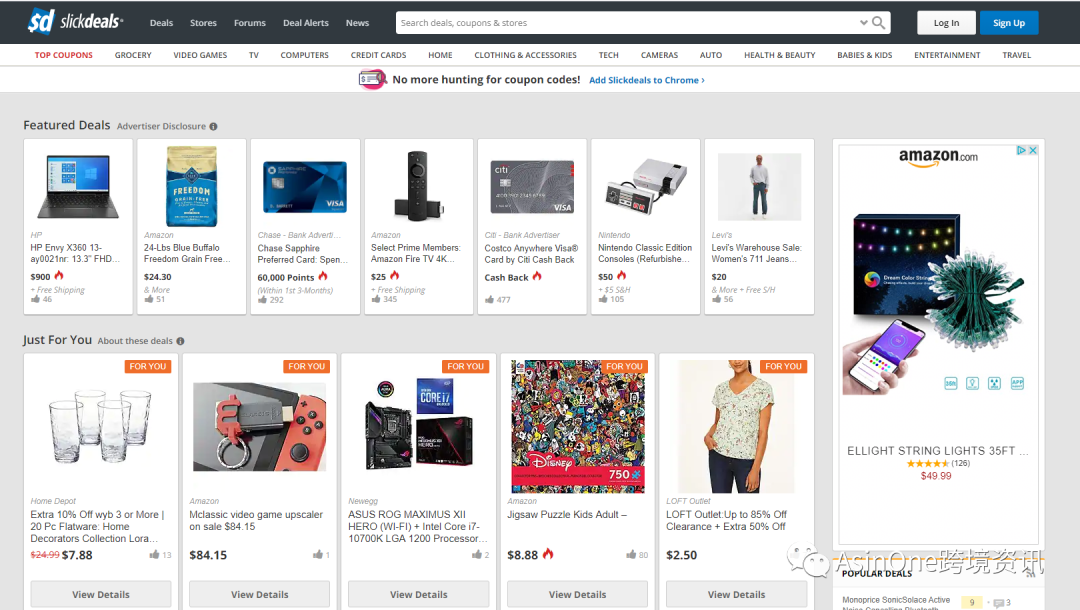Like the Home Depot Flatware deal

(x=154, y=554)
